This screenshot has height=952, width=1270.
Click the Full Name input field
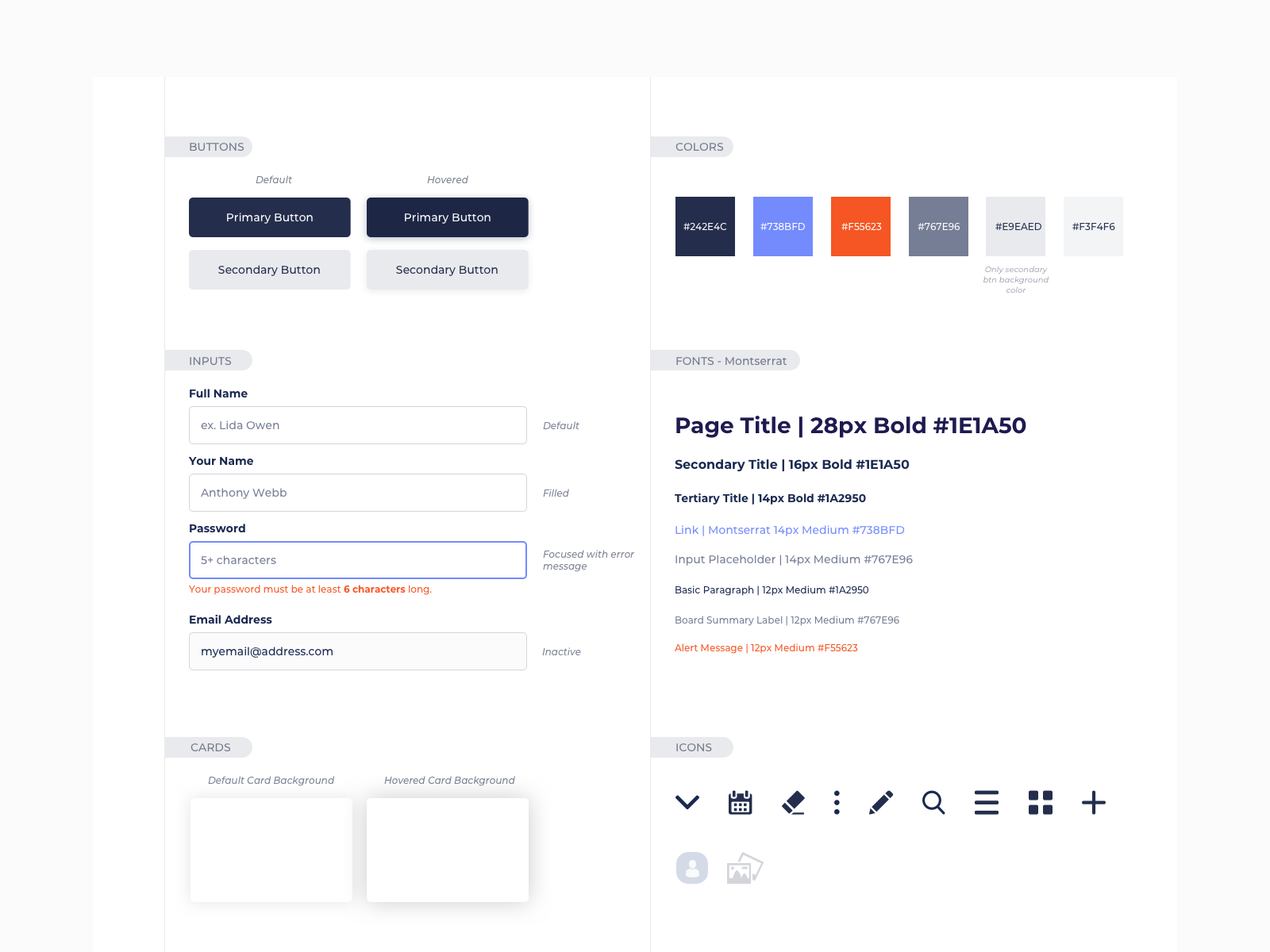[357, 425]
